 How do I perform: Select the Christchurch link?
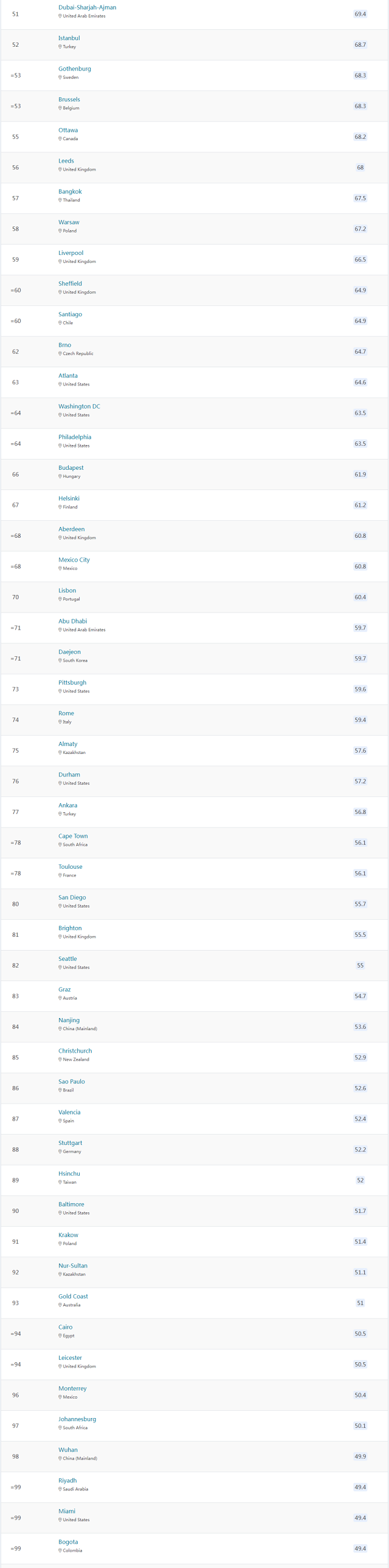pyautogui.click(x=75, y=1051)
